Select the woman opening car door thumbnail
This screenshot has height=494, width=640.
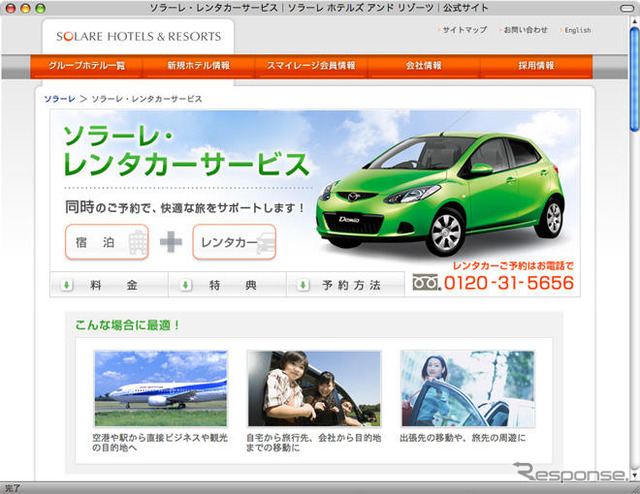(x=467, y=388)
